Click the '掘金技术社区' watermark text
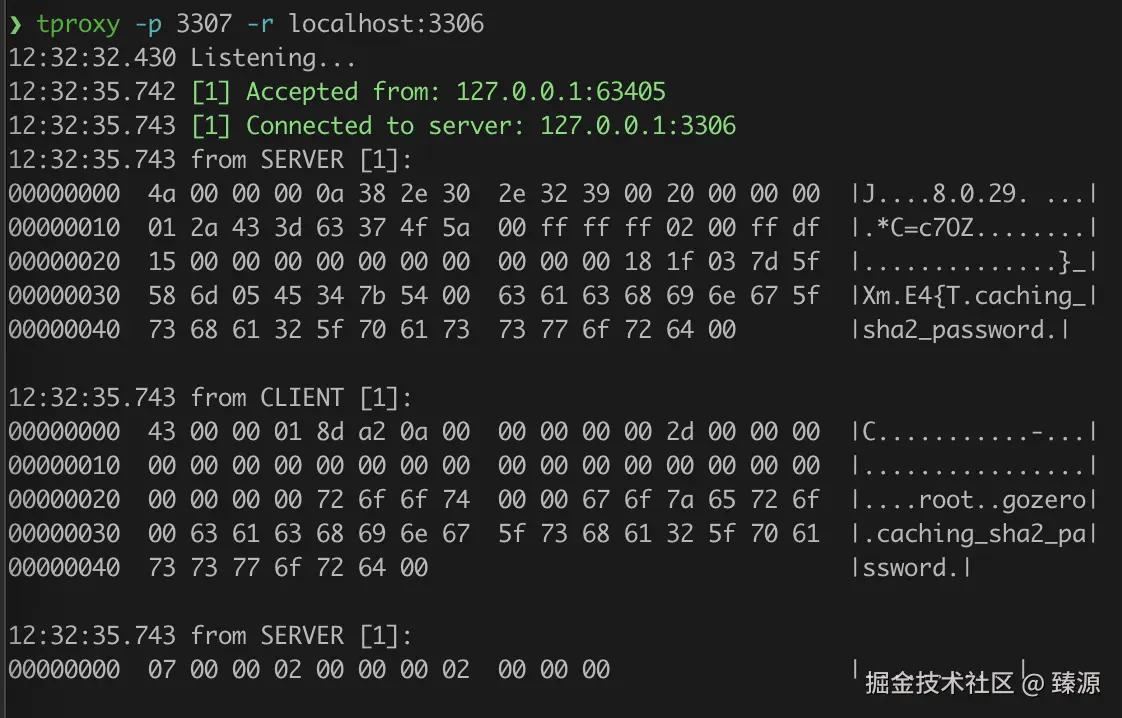Screen dimensions: 1122x718 [x=939, y=683]
